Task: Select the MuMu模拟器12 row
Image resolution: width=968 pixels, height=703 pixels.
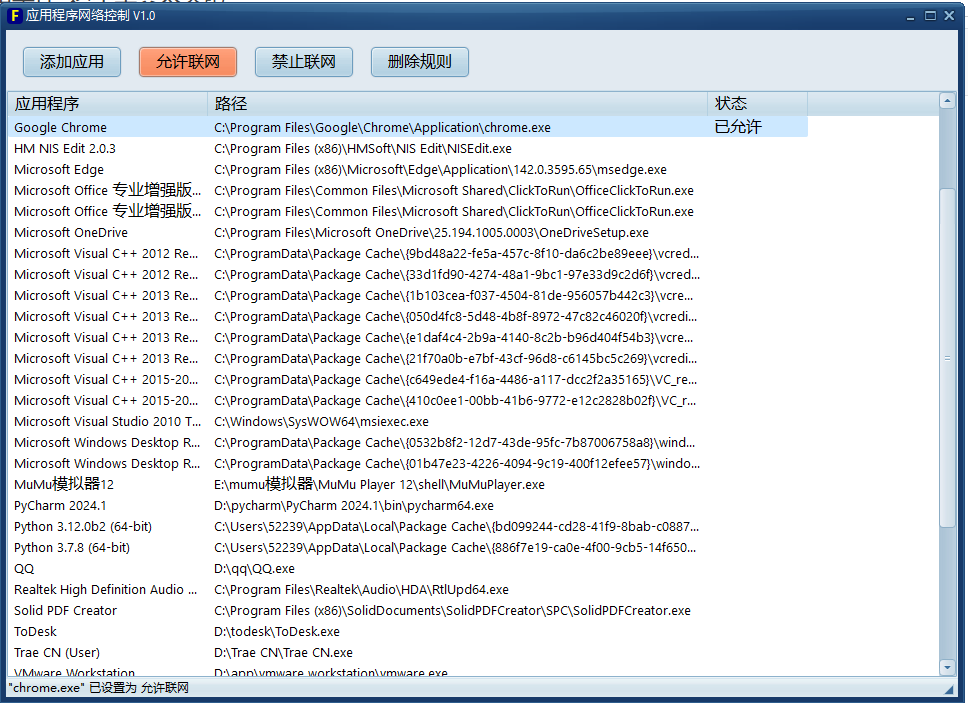Action: [x=64, y=485]
